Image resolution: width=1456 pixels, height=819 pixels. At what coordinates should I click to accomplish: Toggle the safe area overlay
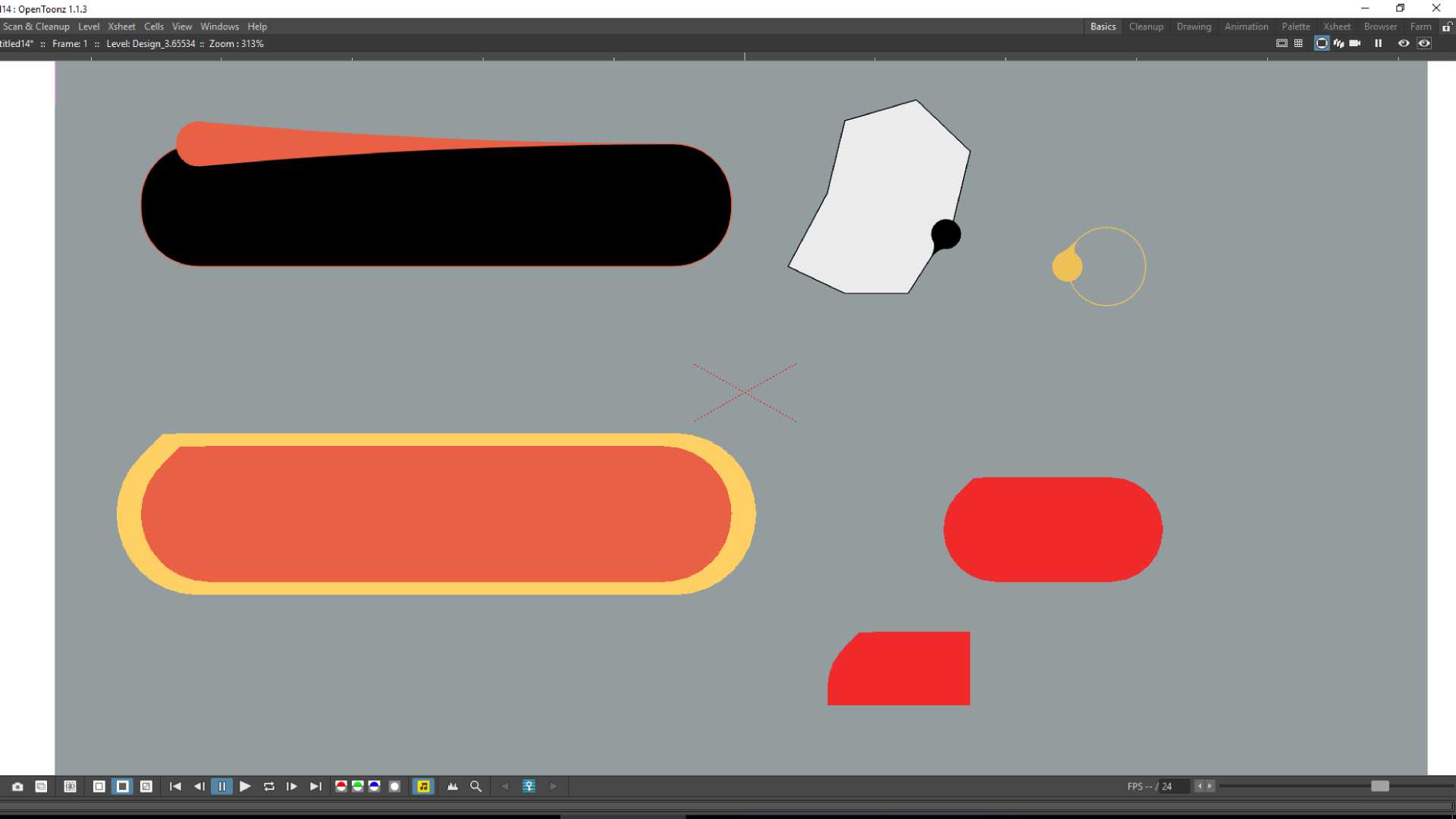(1281, 43)
